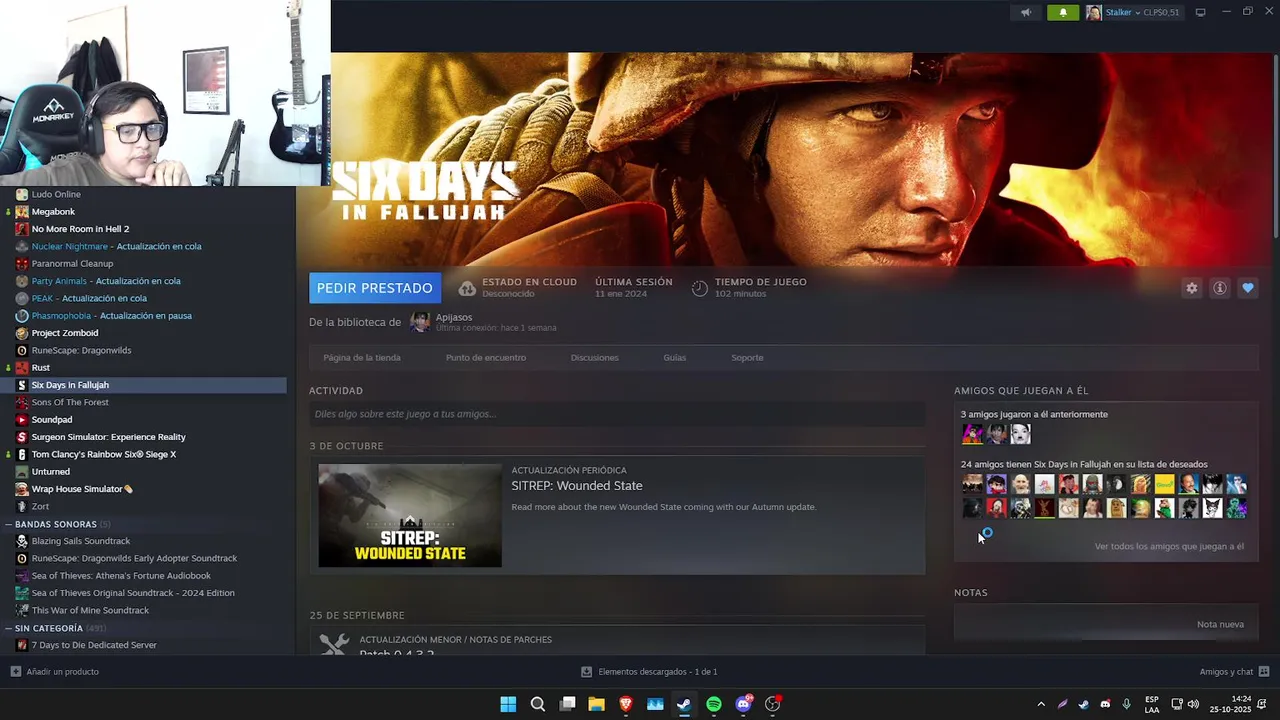Image resolution: width=1280 pixels, height=720 pixels.
Task: Select Paranormal Cleanup in library
Action: pyautogui.click(x=72, y=264)
